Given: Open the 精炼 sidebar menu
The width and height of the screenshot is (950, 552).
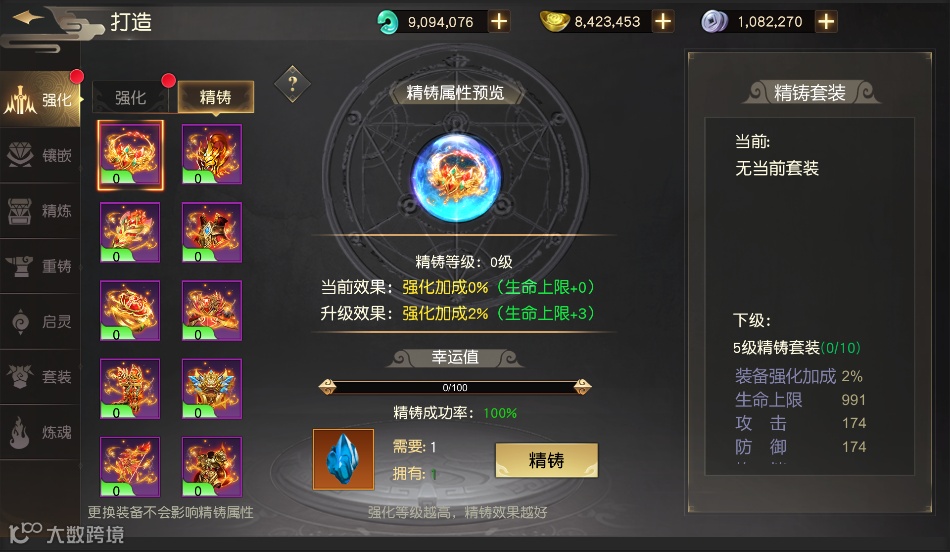Looking at the screenshot, I should tap(40, 211).
